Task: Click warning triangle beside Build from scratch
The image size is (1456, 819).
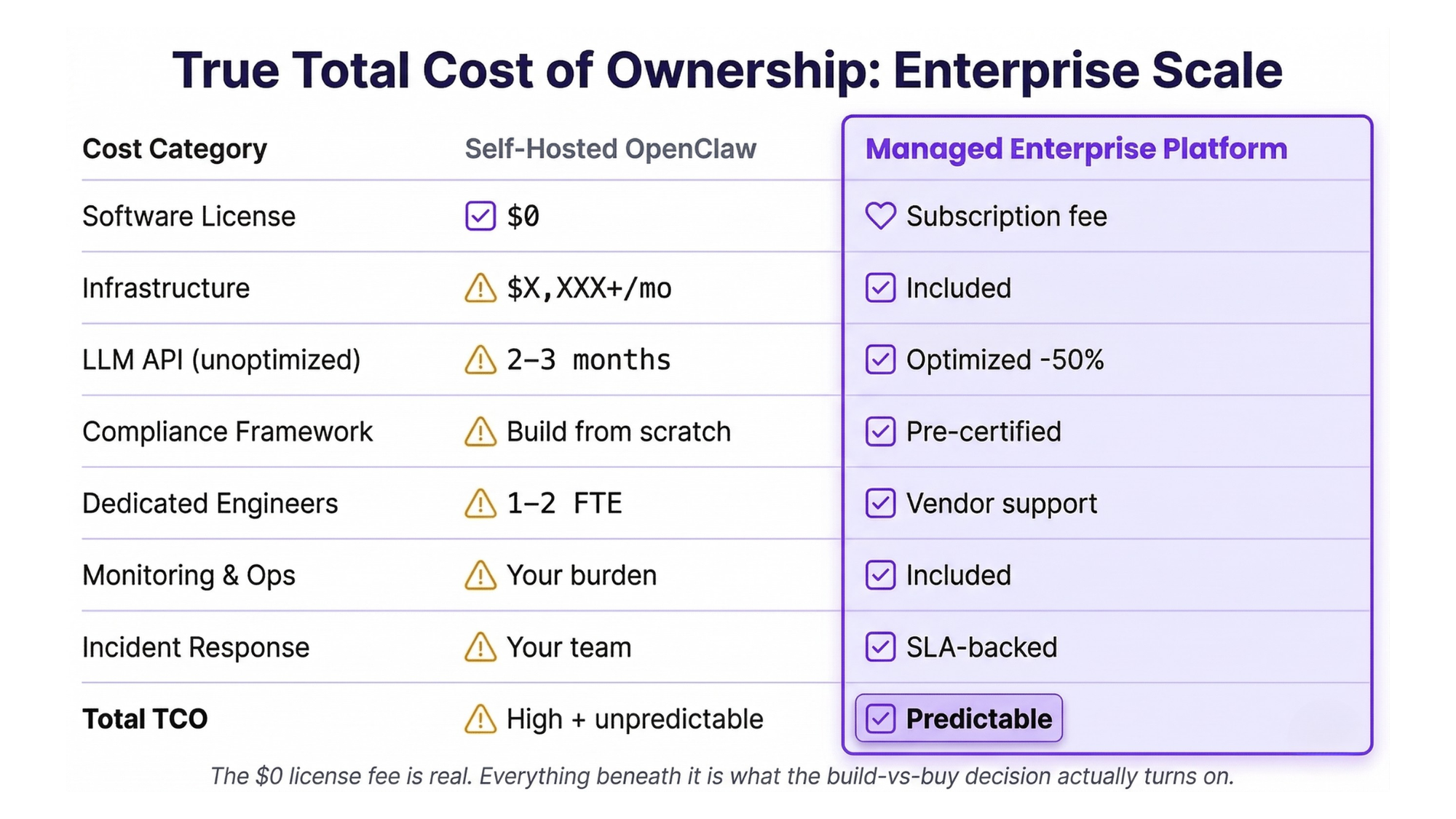Action: pyautogui.click(x=480, y=432)
